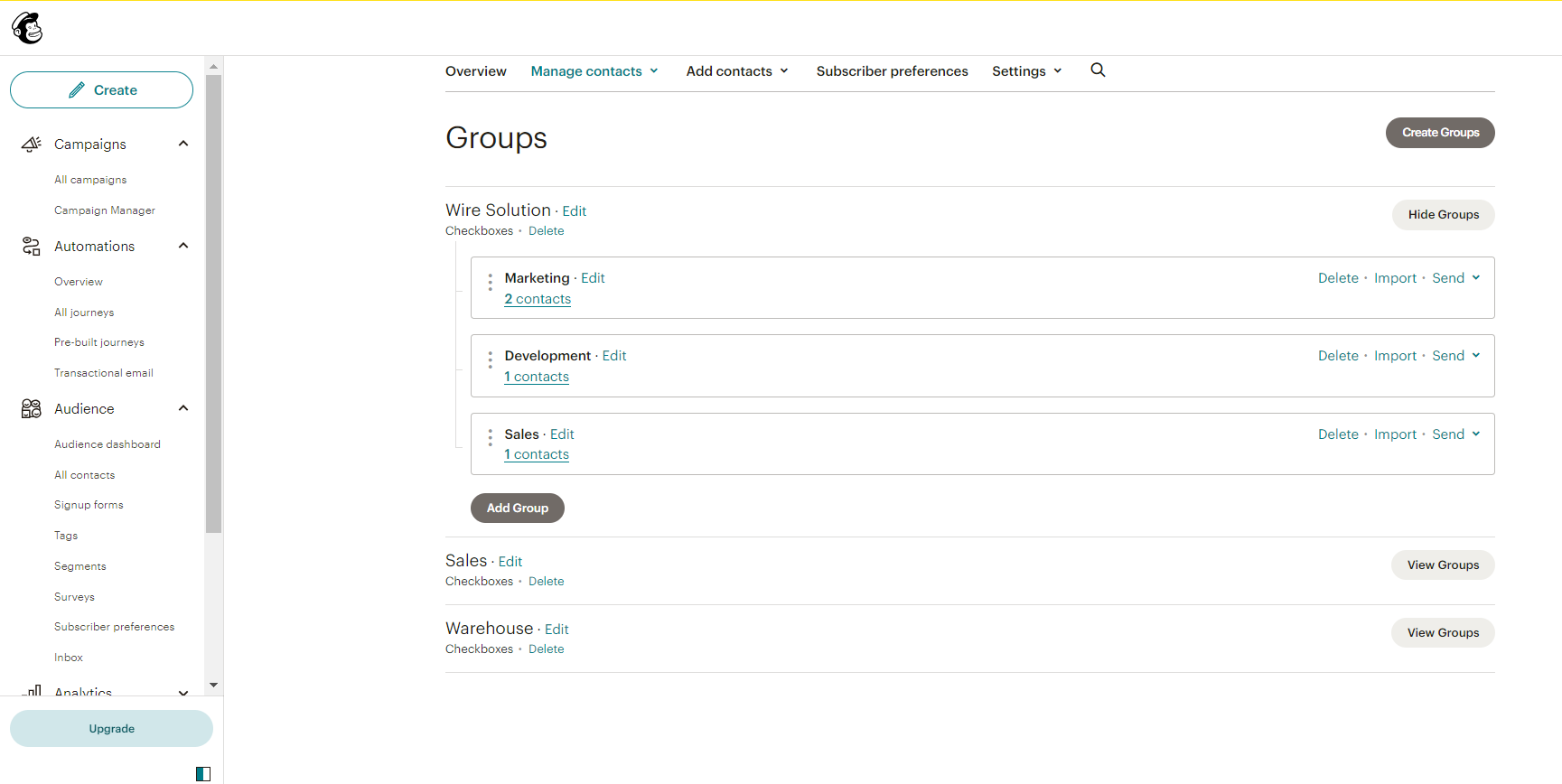1562x784 pixels.
Task: Collapse sidebar using bottom panel icon
Action: pos(203,774)
